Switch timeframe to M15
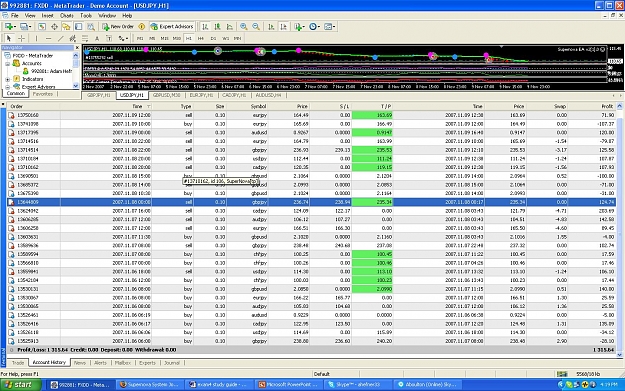The width and height of the screenshot is (625, 391). 164,38
